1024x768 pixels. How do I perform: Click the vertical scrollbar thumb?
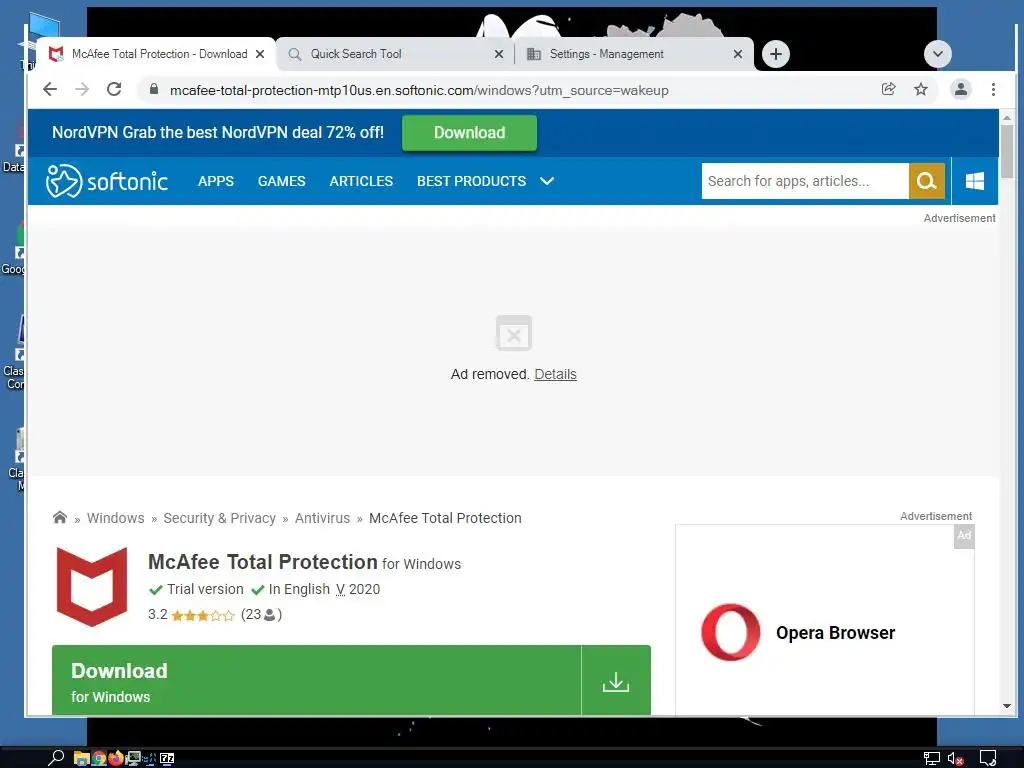(x=1007, y=151)
